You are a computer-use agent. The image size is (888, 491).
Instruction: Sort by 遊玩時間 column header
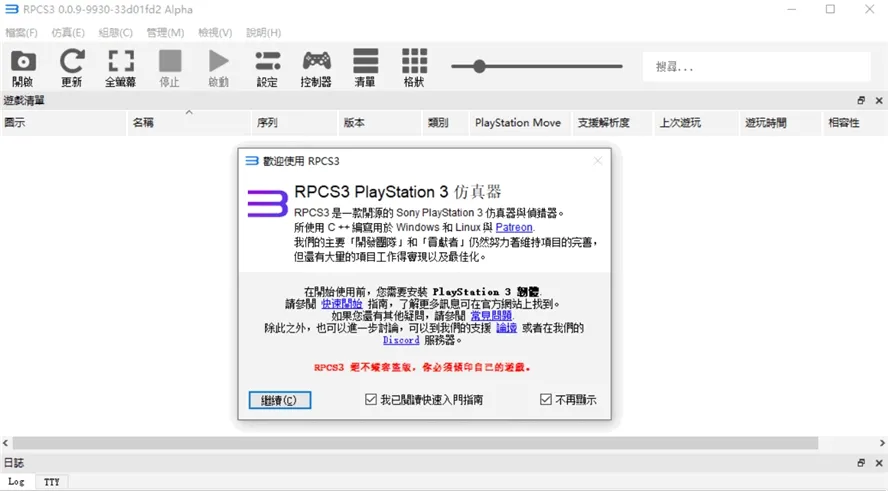click(x=780, y=123)
